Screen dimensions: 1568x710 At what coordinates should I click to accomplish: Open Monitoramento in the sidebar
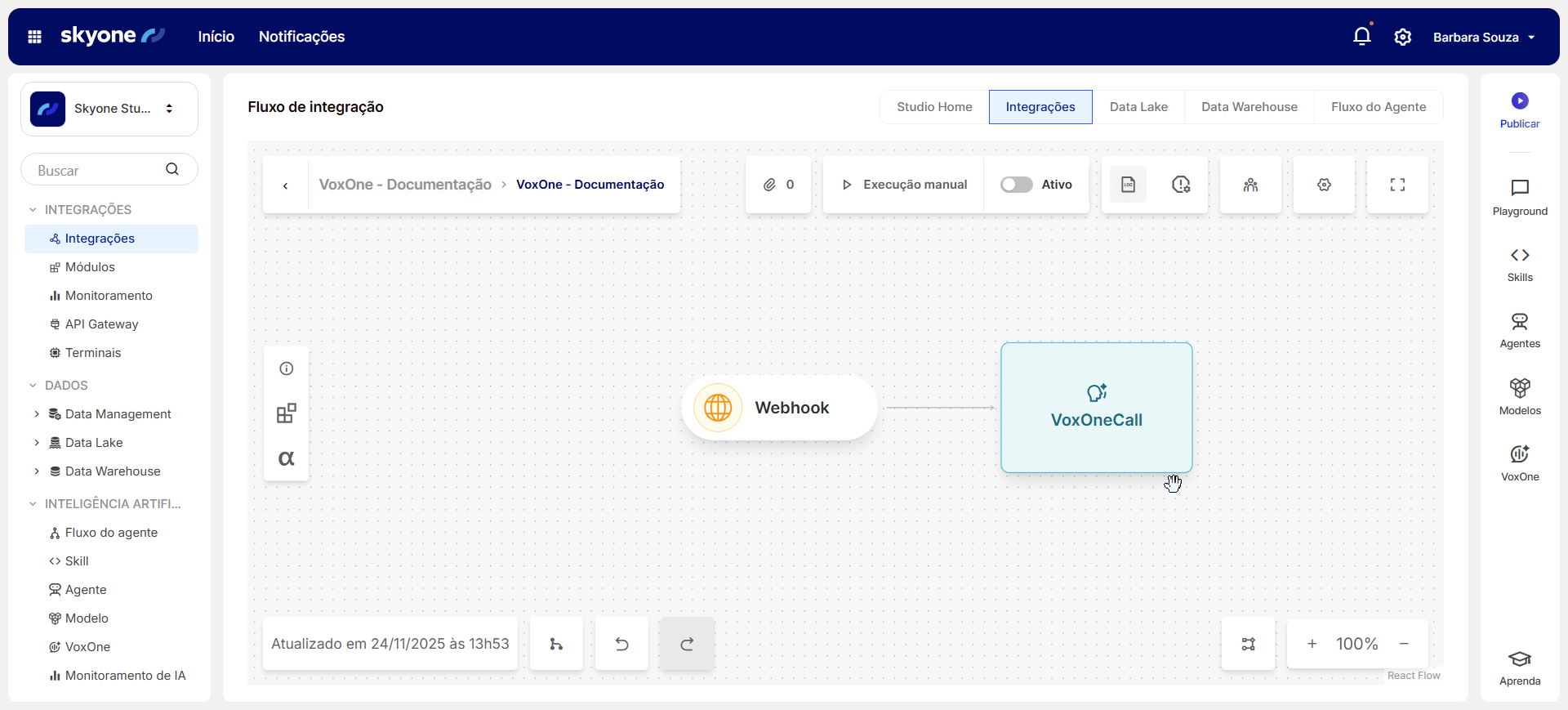(109, 296)
